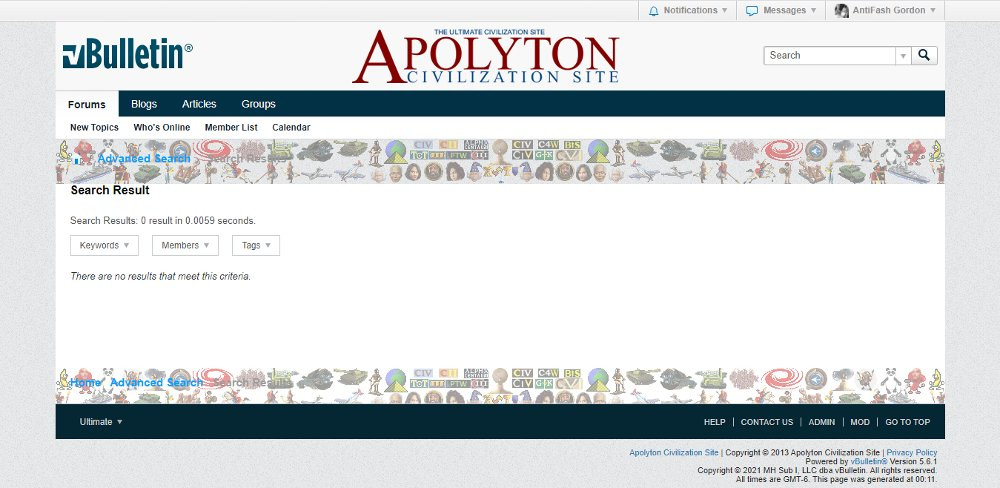Expand the Keywords filter dropdown
Image resolution: width=1000 pixels, height=488 pixels.
pyautogui.click(x=105, y=246)
